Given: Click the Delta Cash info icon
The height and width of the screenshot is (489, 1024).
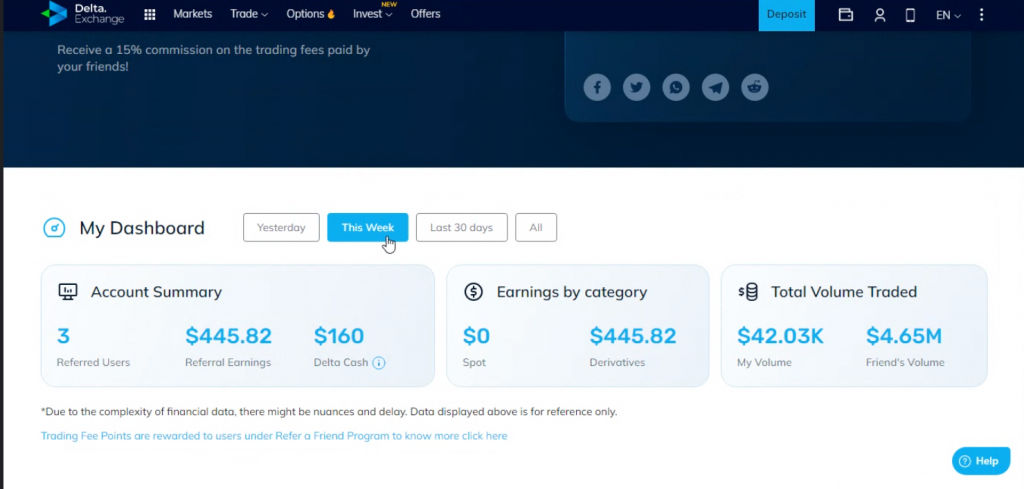Looking at the screenshot, I should tap(379, 362).
